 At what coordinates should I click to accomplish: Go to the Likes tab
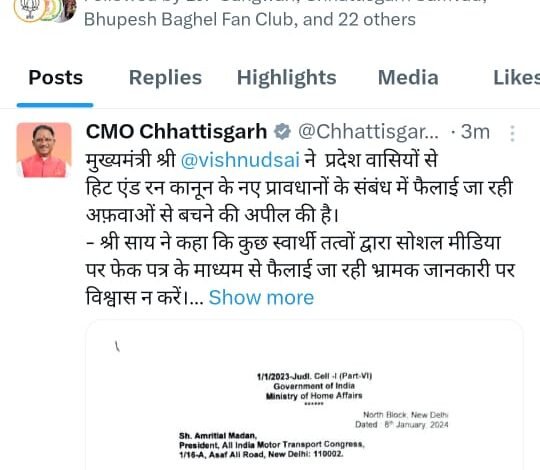517,77
